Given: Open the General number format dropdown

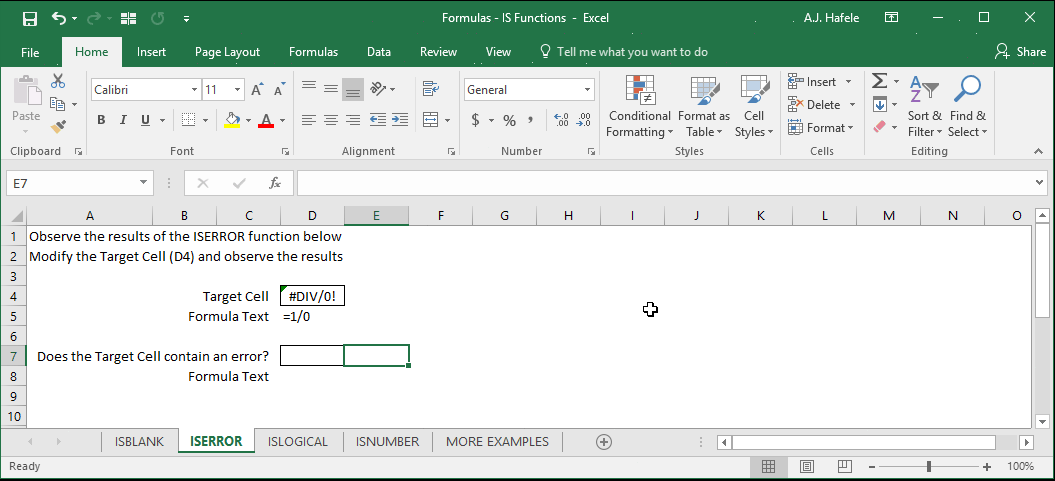Looking at the screenshot, I should (x=587, y=89).
